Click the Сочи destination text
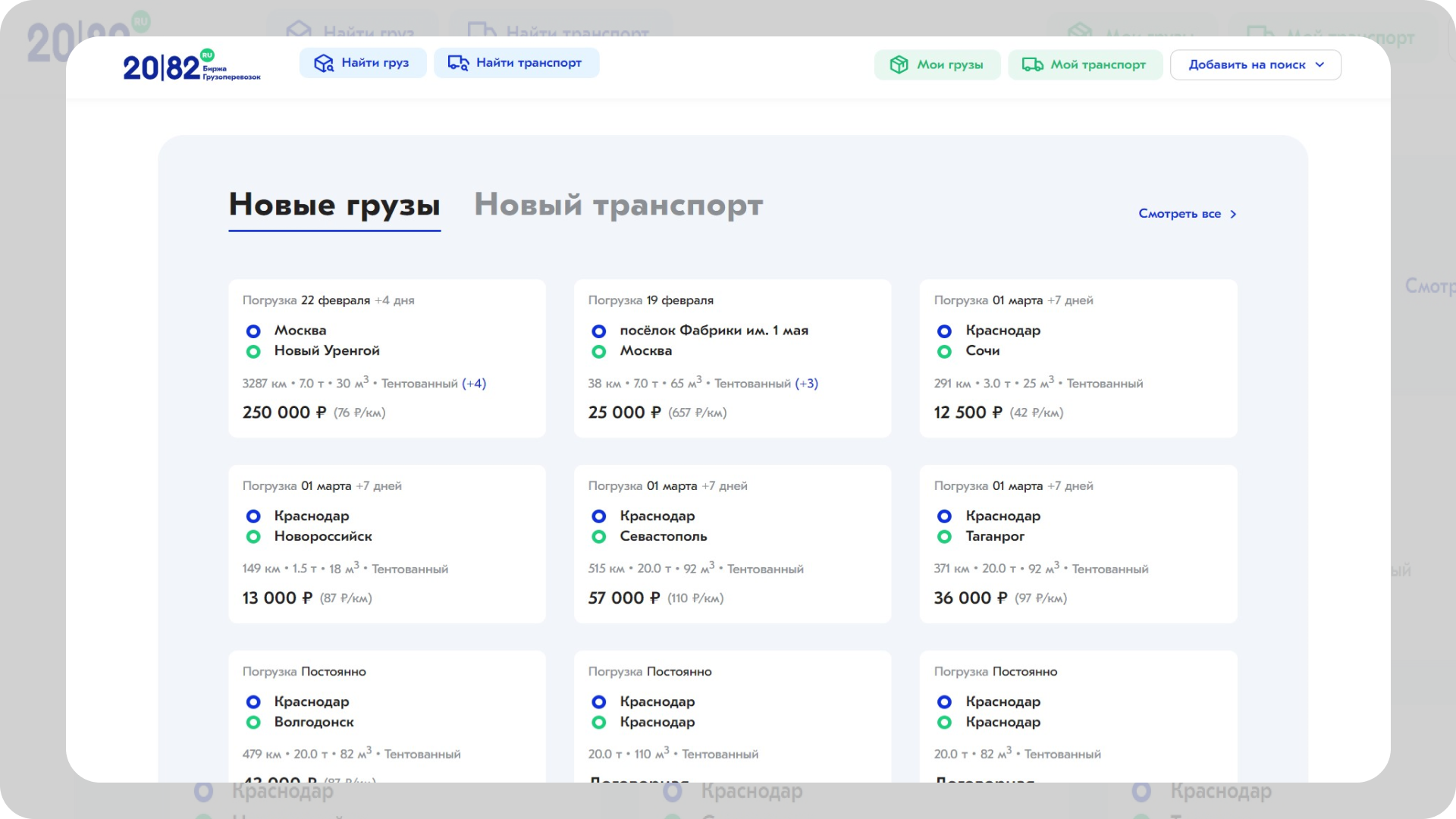This screenshot has height=819, width=1456. click(983, 351)
